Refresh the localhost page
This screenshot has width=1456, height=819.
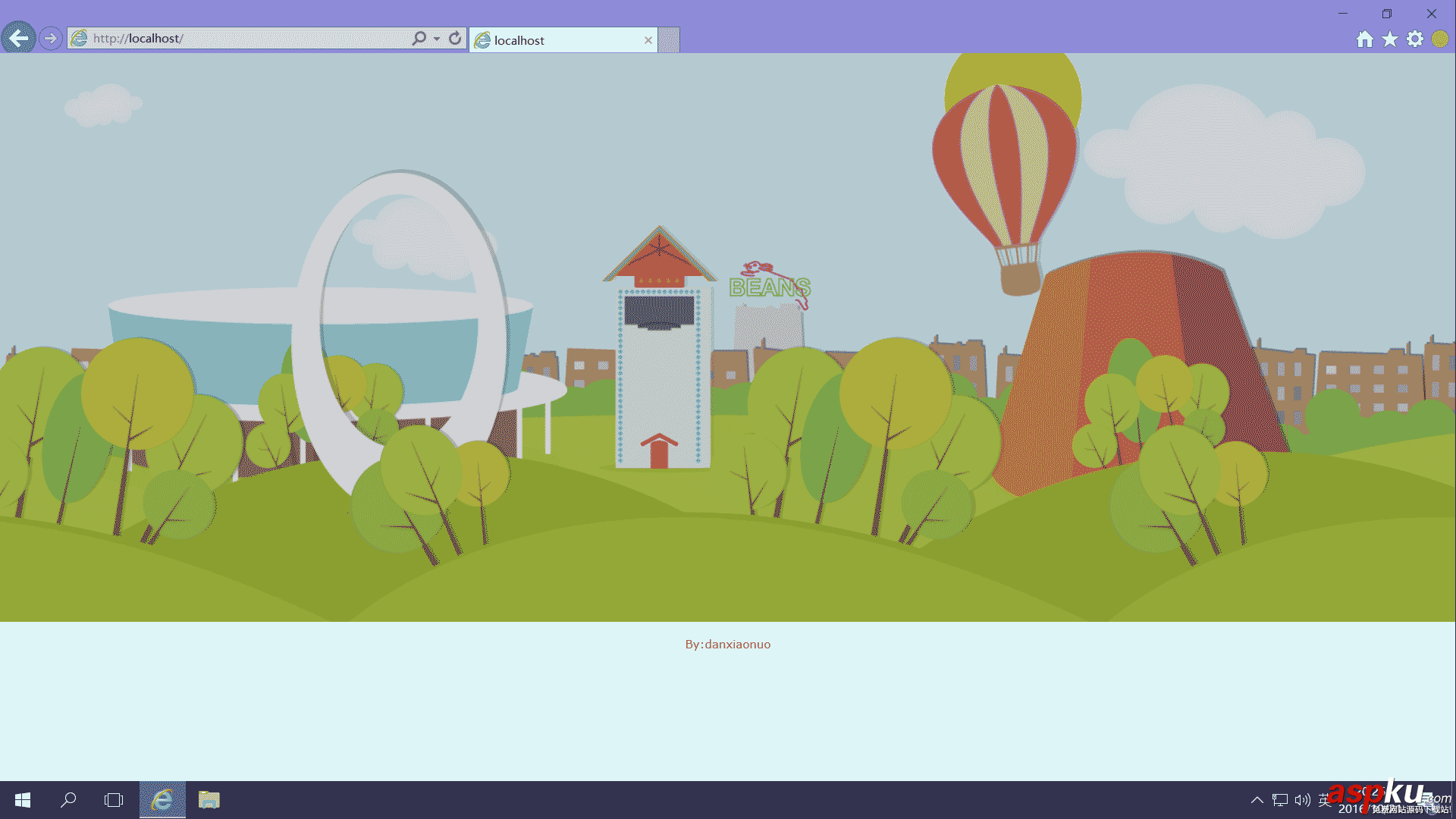455,38
